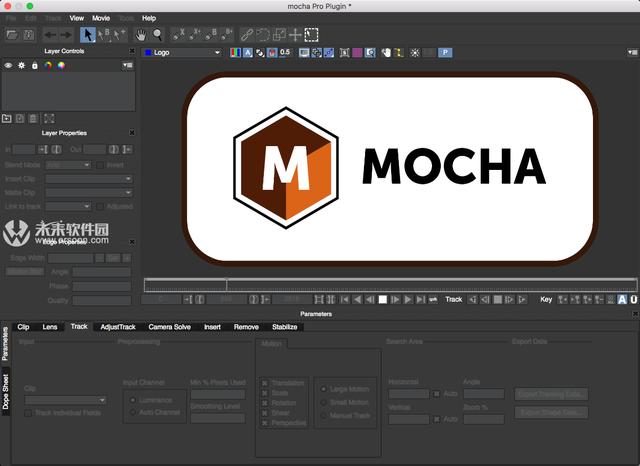The height and width of the screenshot is (466, 640).
Task: Toggle layer visibility eye icon
Action: 8,65
